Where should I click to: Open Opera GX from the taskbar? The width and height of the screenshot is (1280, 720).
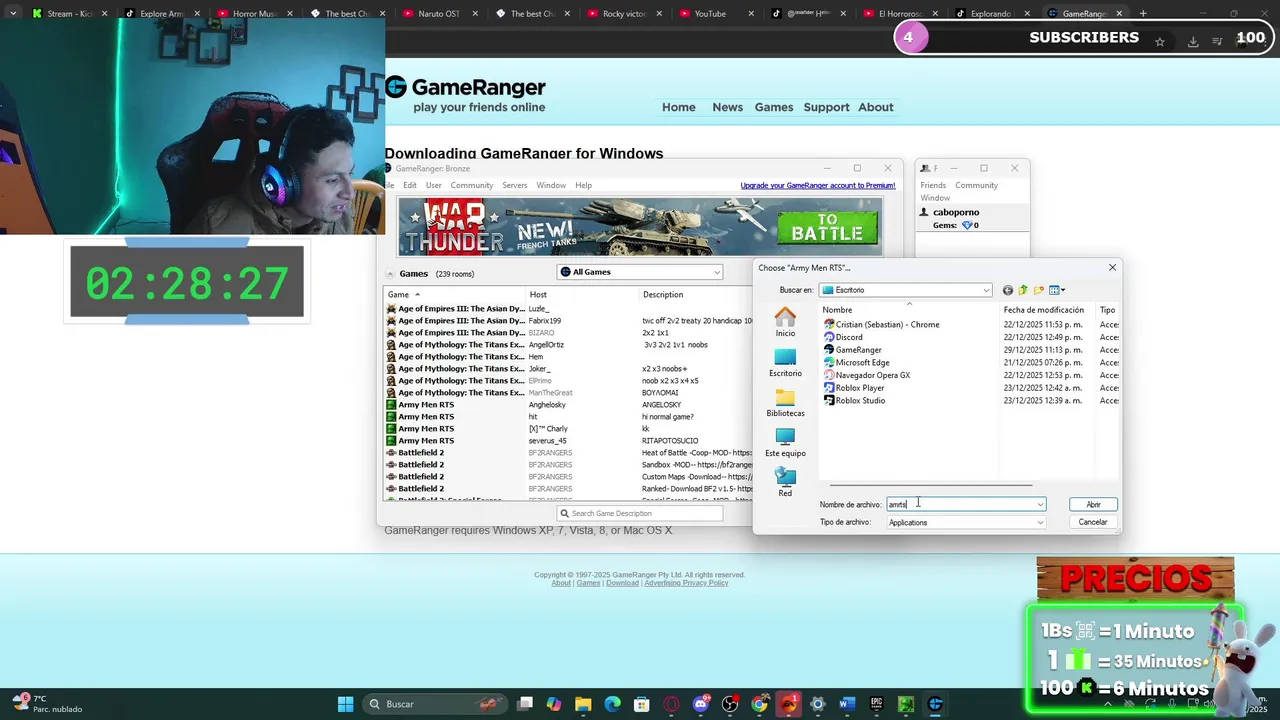(x=671, y=704)
